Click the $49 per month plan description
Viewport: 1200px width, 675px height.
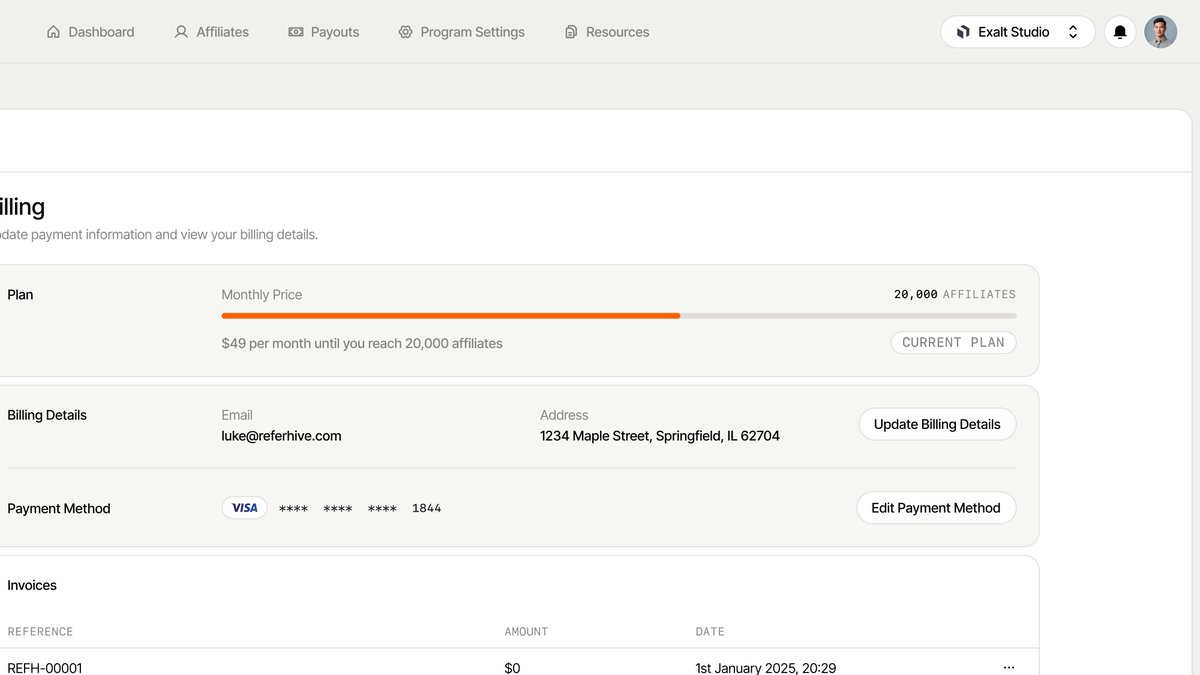tap(362, 343)
